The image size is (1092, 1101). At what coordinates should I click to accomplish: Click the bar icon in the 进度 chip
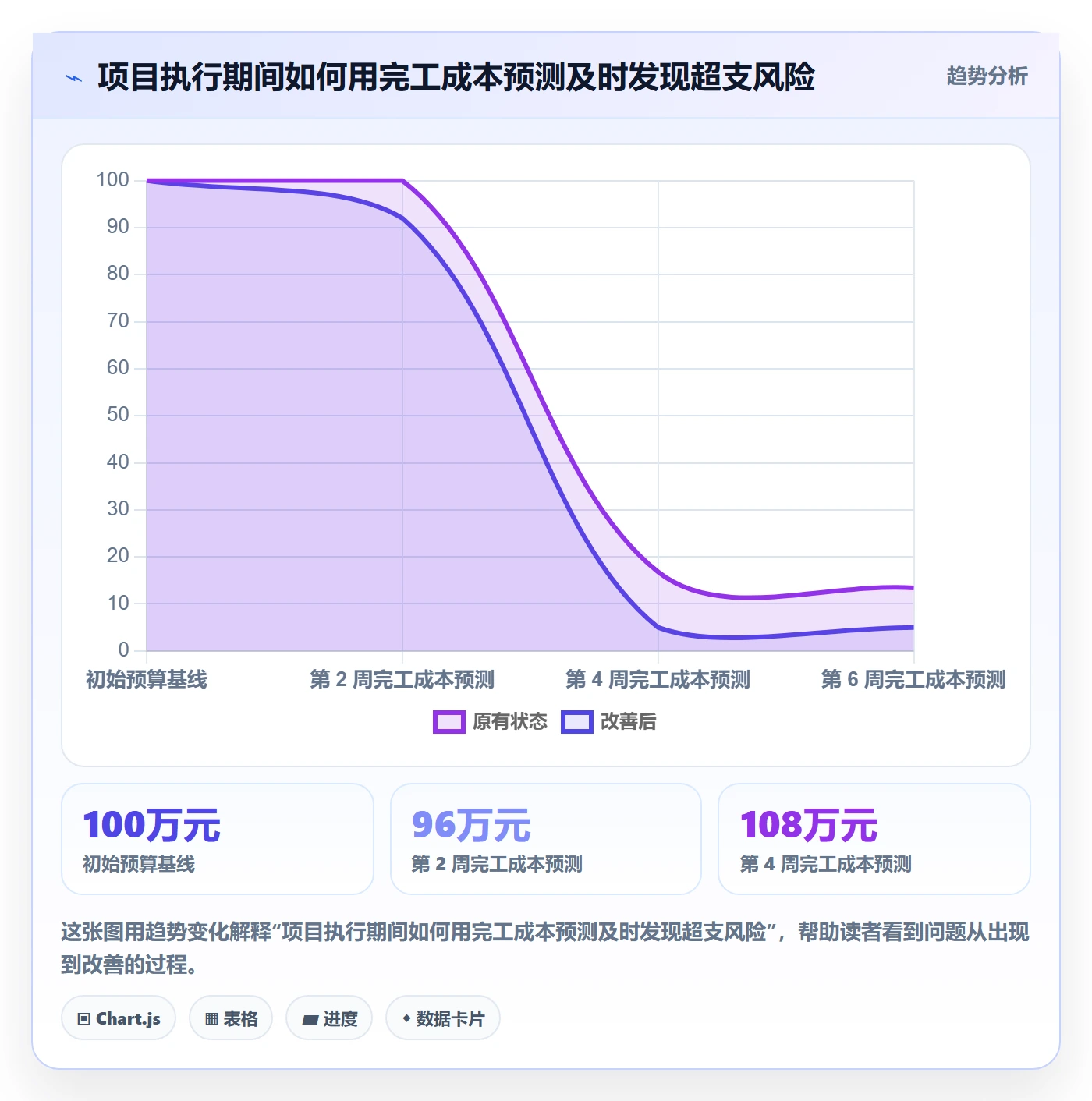point(310,1019)
